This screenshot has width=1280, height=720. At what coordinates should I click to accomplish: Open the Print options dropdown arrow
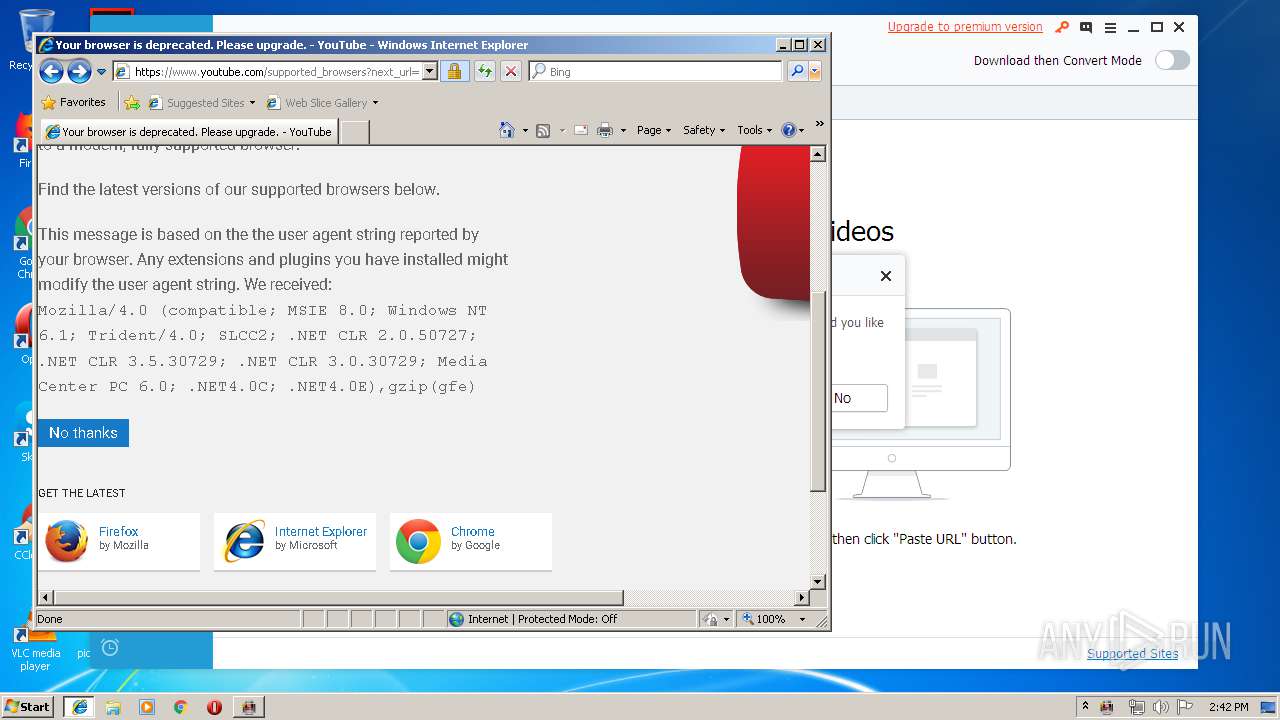click(x=623, y=130)
